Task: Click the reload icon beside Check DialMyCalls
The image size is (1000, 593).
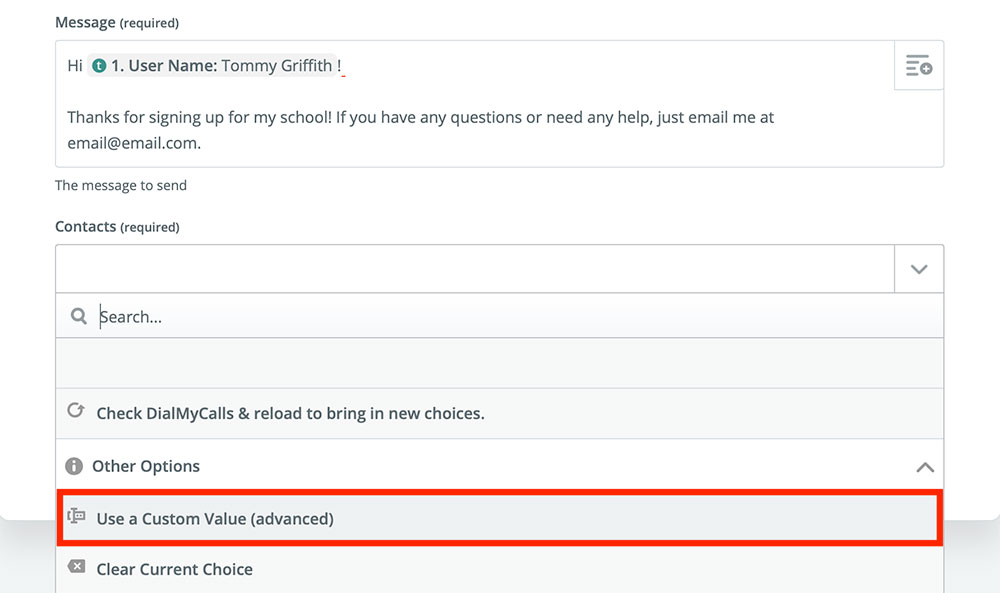Action: coord(75,412)
